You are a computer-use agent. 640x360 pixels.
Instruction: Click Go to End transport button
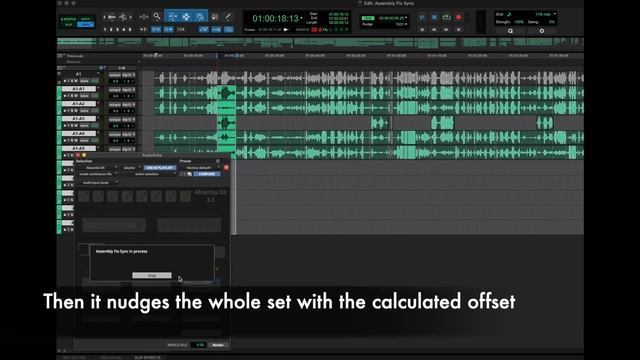tap(458, 30)
